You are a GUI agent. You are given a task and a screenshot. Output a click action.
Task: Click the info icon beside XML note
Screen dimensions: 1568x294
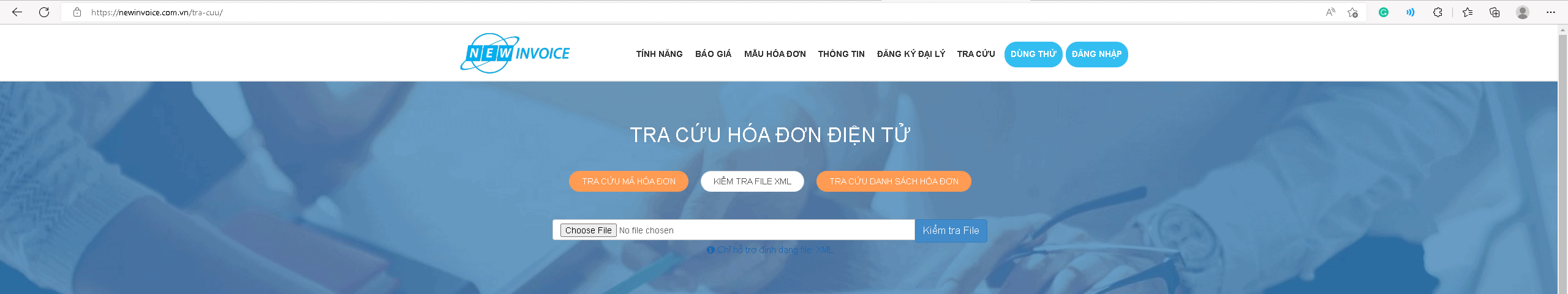(710, 250)
